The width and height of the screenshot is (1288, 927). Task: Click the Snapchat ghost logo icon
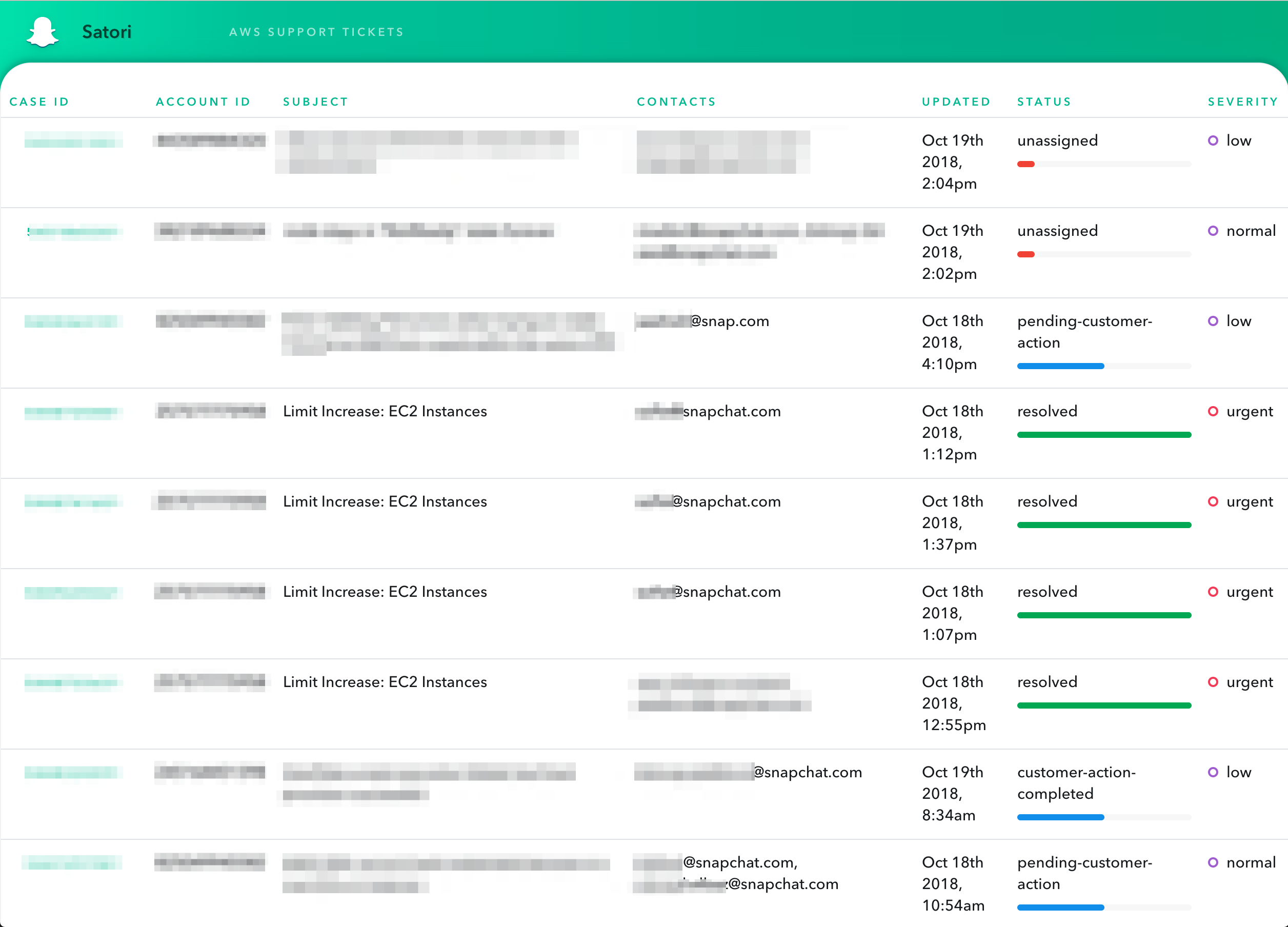43,32
